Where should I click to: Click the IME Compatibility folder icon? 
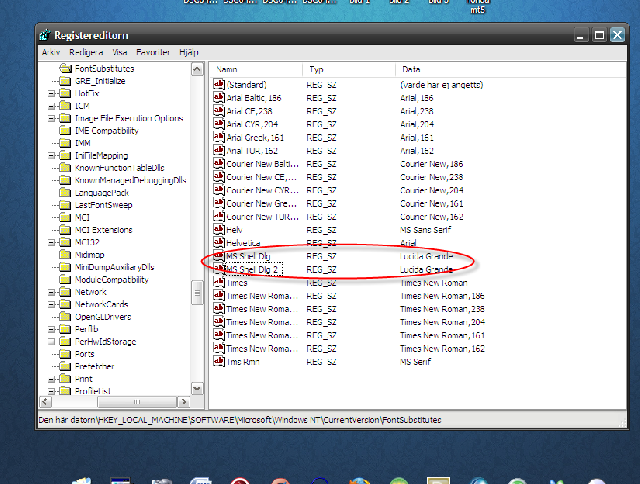[x=65, y=131]
